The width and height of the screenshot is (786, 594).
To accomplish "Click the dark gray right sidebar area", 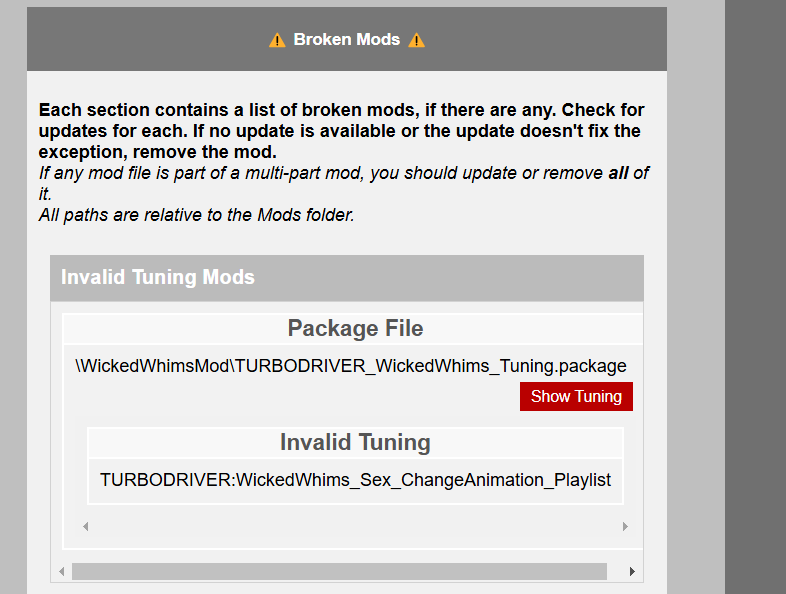I will click(755, 297).
